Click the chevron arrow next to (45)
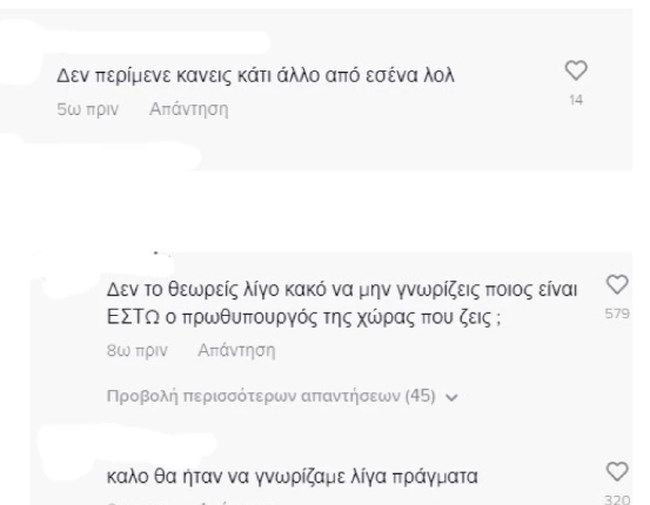The width and height of the screenshot is (650, 505). [x=453, y=397]
